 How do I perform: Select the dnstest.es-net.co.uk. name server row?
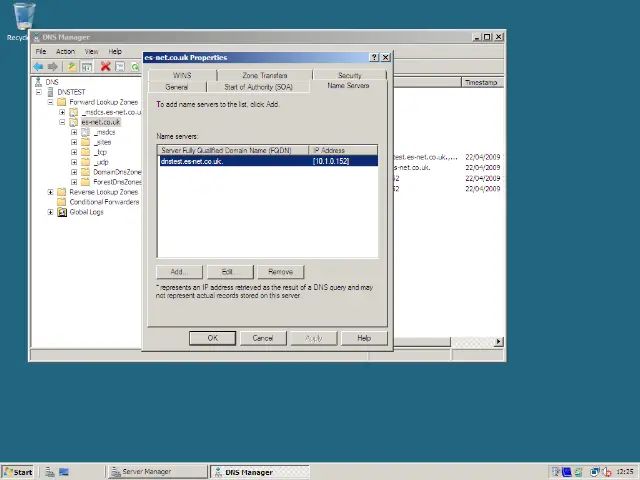pyautogui.click(x=269, y=161)
